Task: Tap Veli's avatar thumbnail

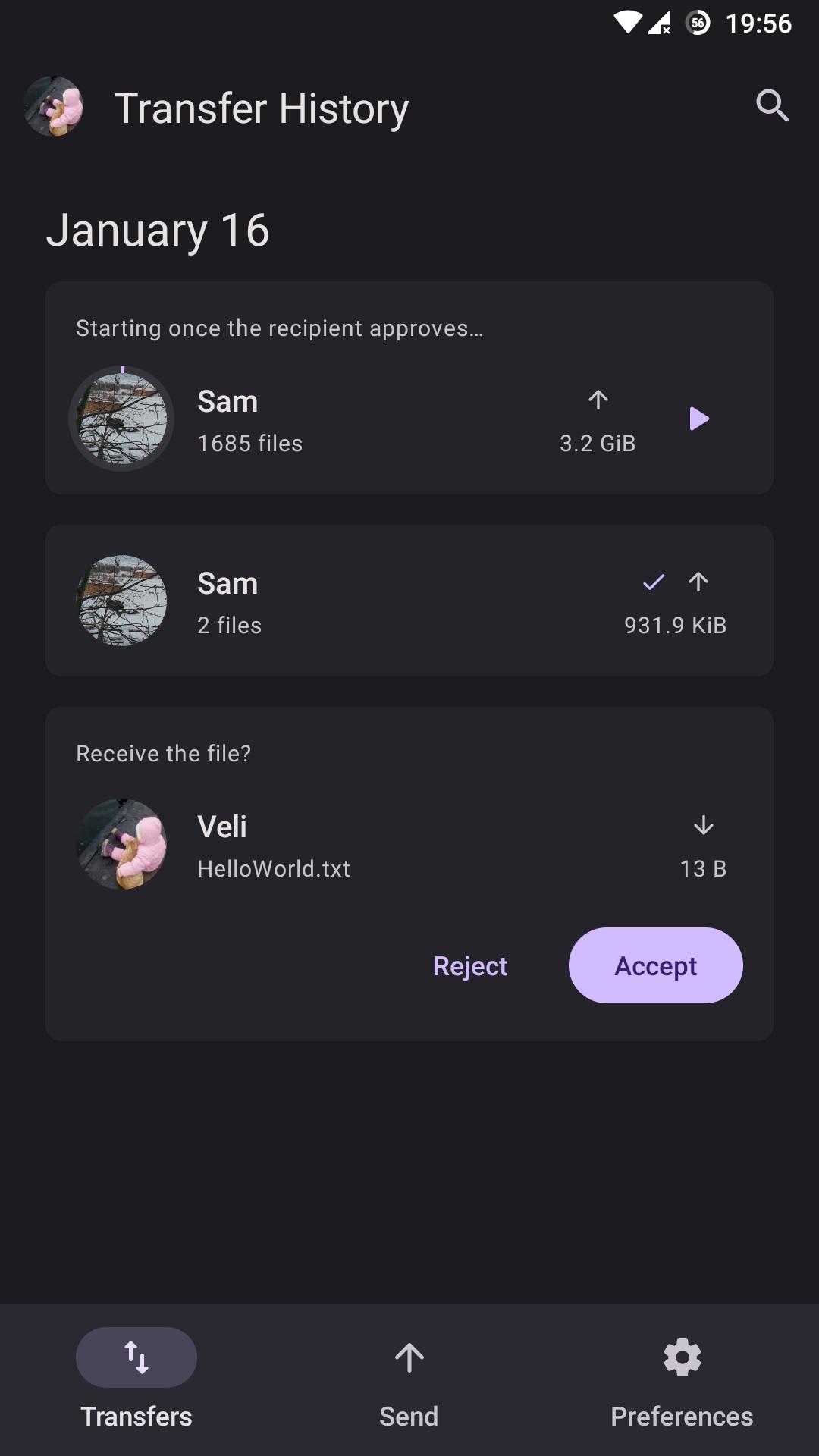Action: click(x=121, y=844)
